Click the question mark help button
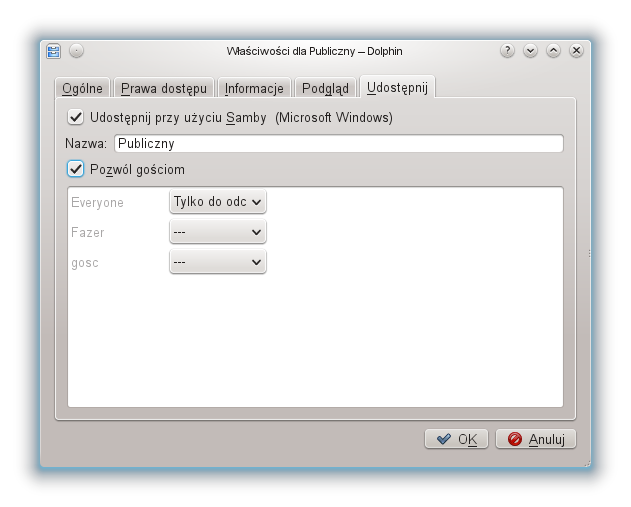The width and height of the screenshot is (631, 507). 508,51
